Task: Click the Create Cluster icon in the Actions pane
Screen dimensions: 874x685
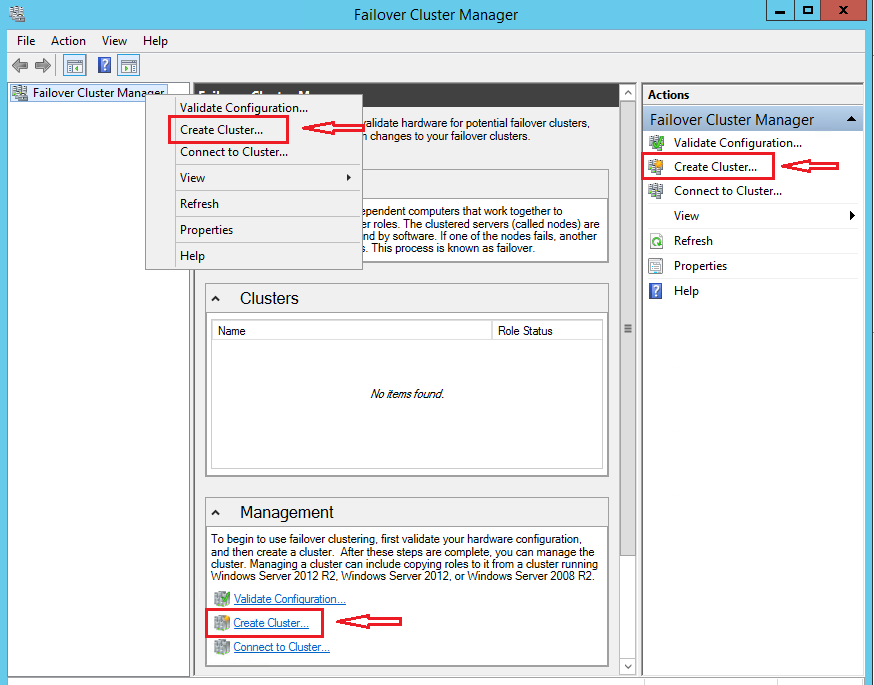Action: point(658,166)
